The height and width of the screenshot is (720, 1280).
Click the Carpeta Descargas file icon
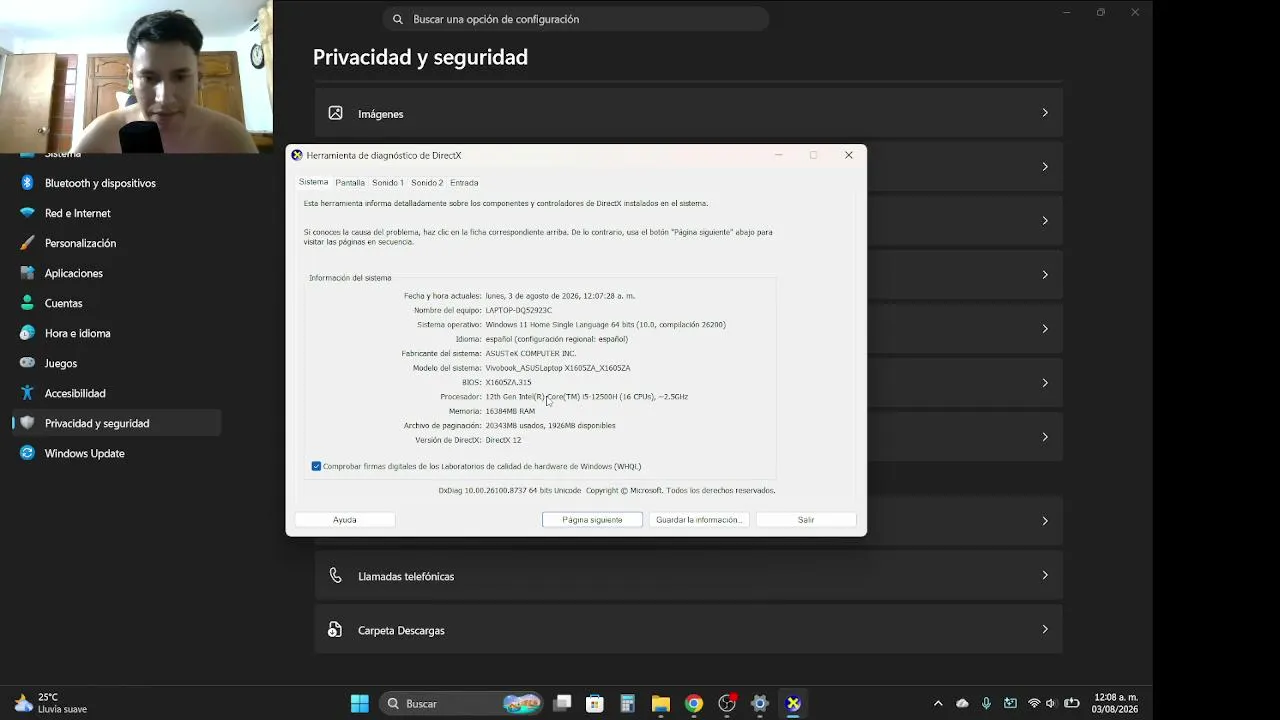[x=336, y=630]
